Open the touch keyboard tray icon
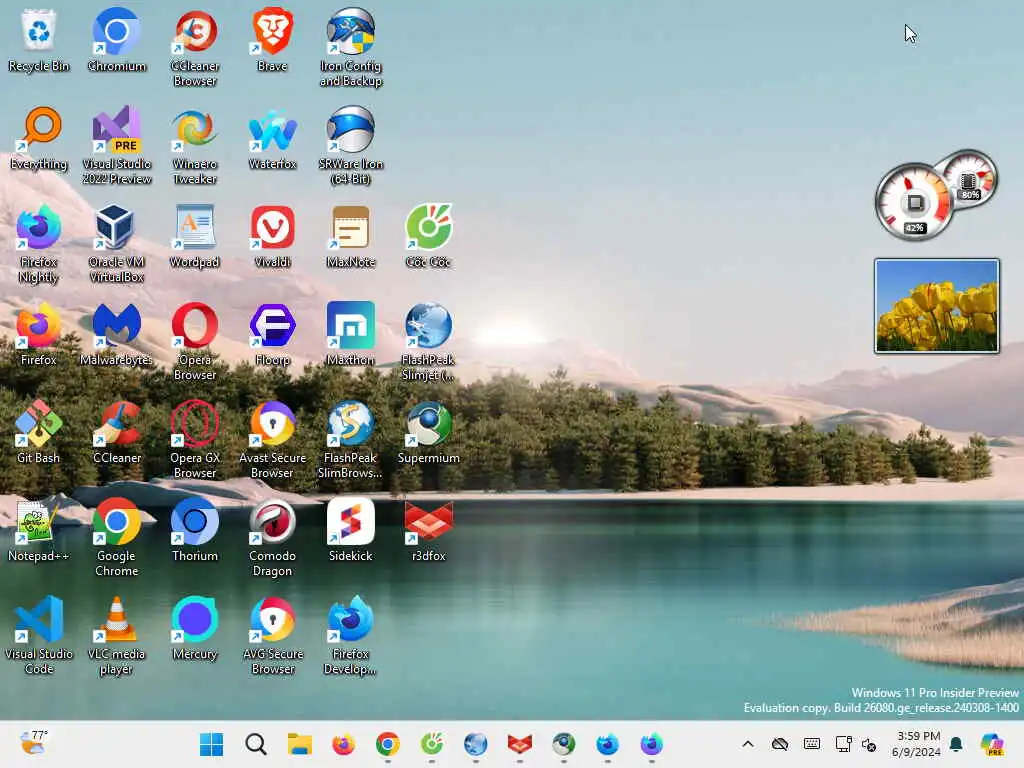1024x768 pixels. pos(812,744)
